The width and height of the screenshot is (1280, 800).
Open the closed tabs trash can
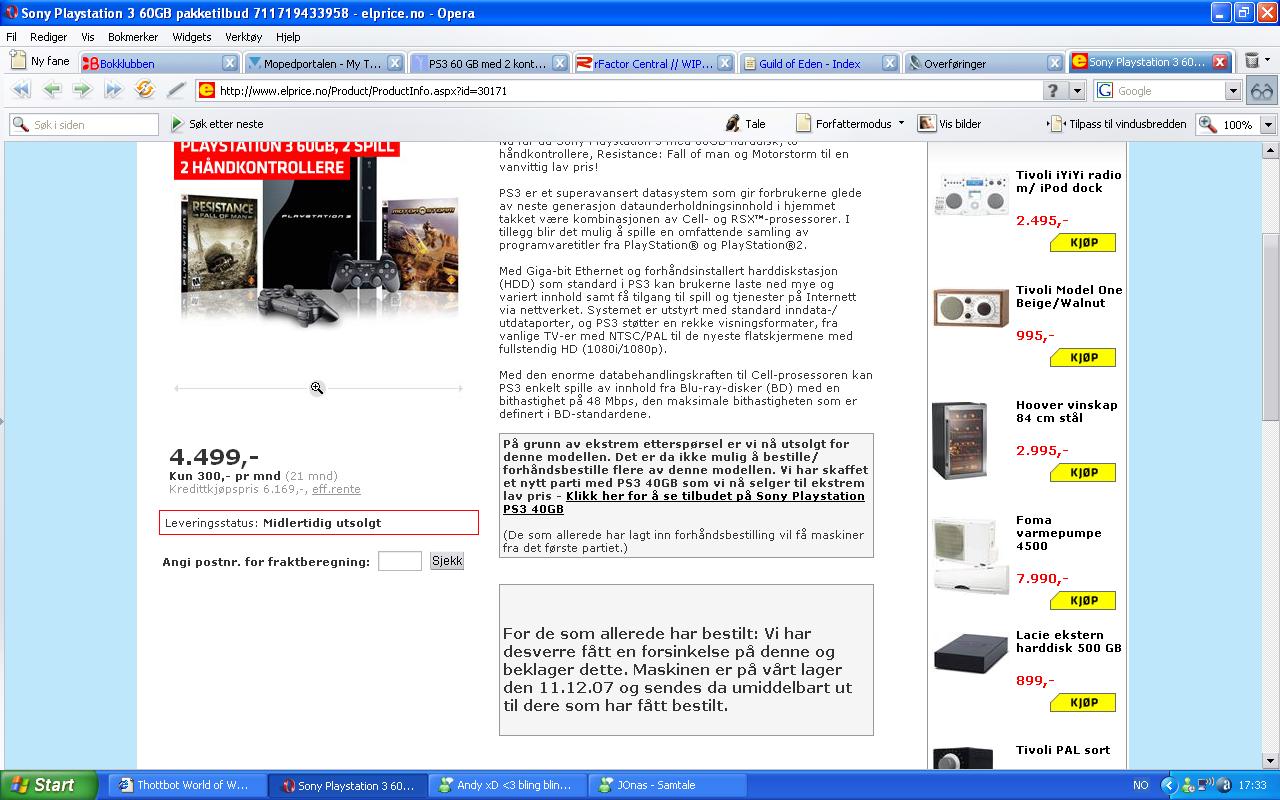coord(1252,61)
